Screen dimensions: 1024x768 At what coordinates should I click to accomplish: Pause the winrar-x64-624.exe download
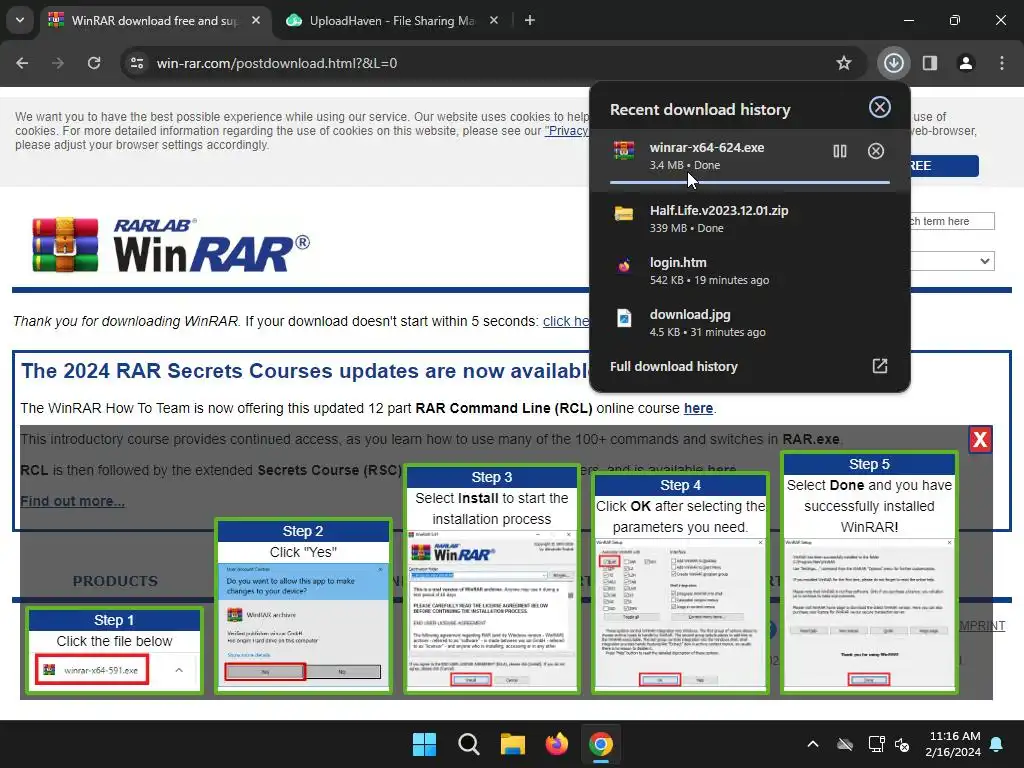point(840,152)
